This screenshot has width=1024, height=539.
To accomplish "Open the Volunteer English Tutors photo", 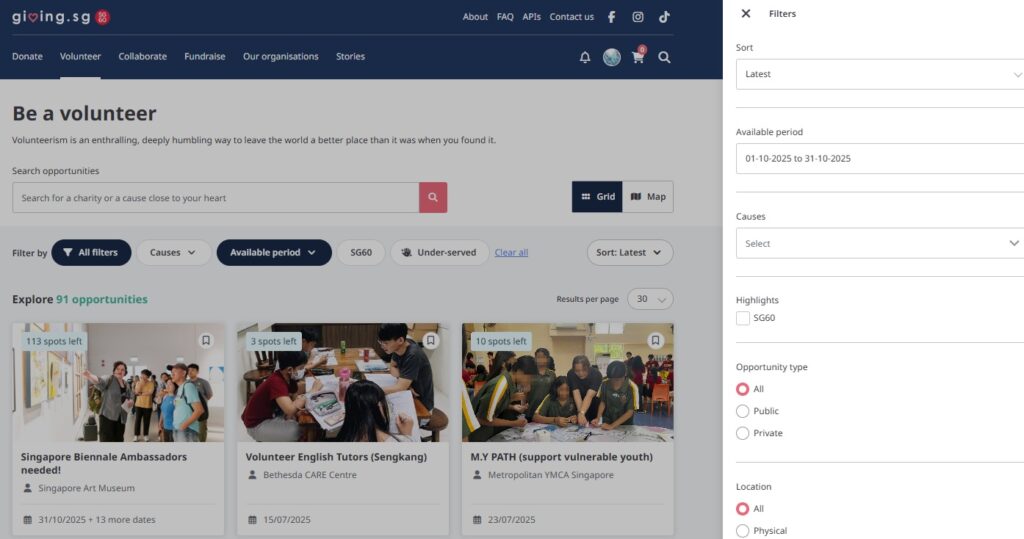I will 343,382.
